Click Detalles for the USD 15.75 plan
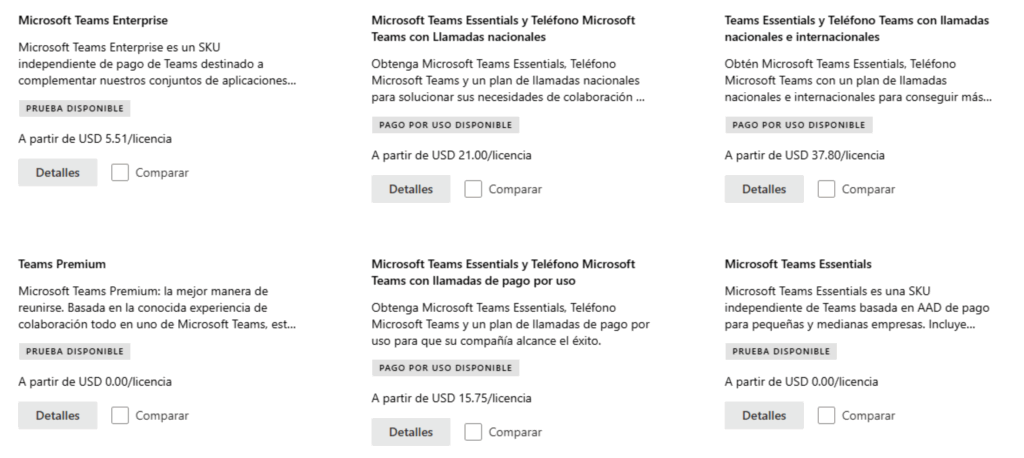 click(410, 432)
